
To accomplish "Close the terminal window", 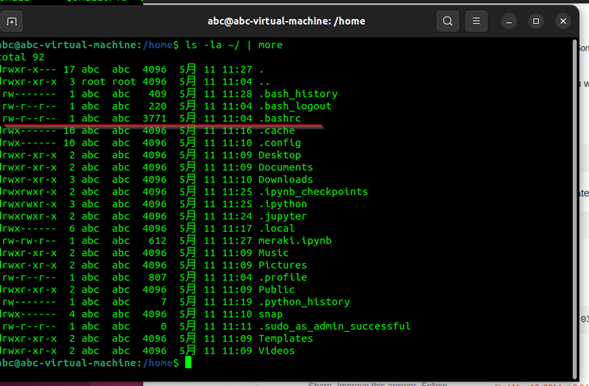I will click(x=563, y=21).
